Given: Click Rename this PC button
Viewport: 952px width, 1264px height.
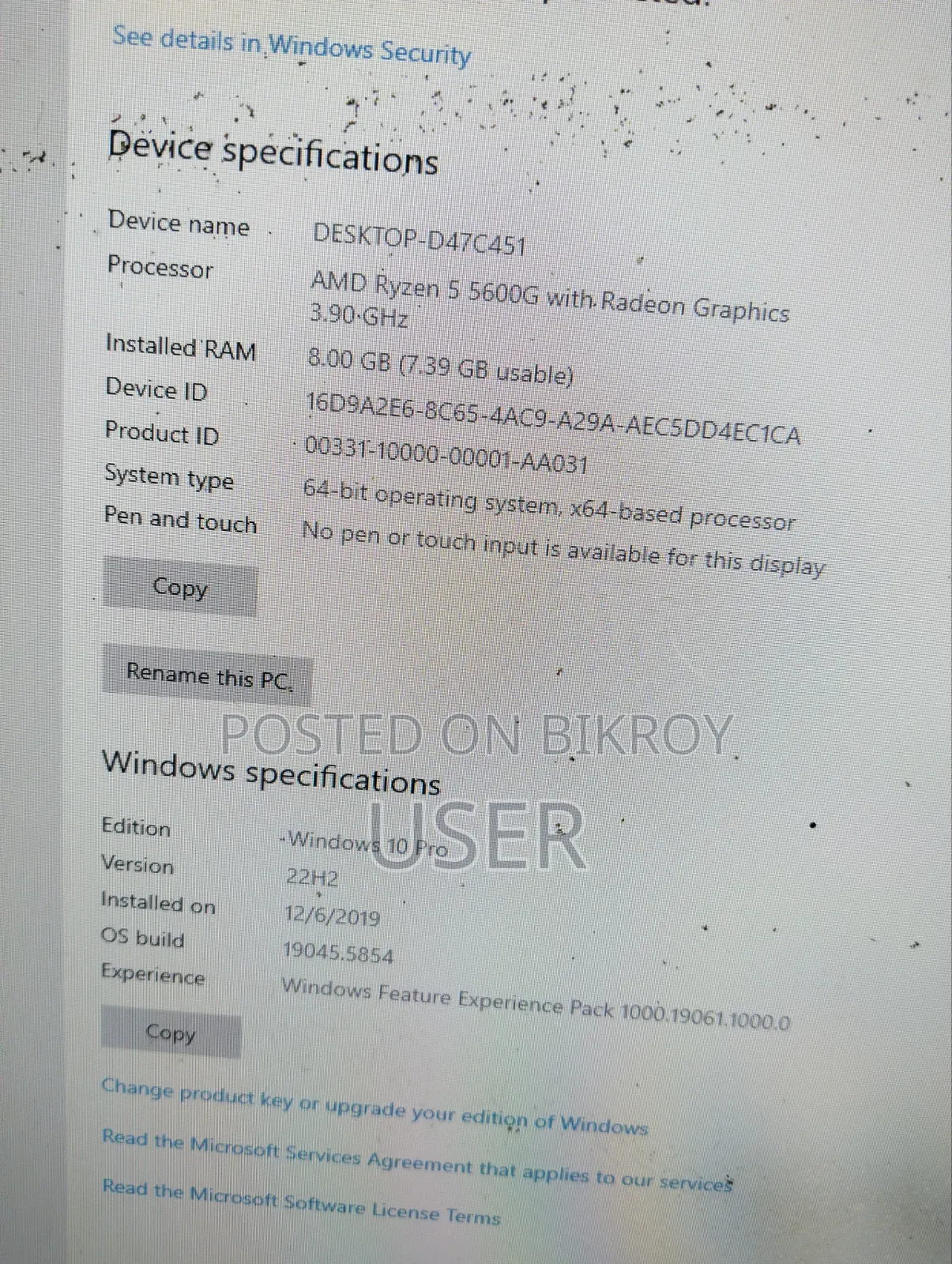Looking at the screenshot, I should click(208, 677).
